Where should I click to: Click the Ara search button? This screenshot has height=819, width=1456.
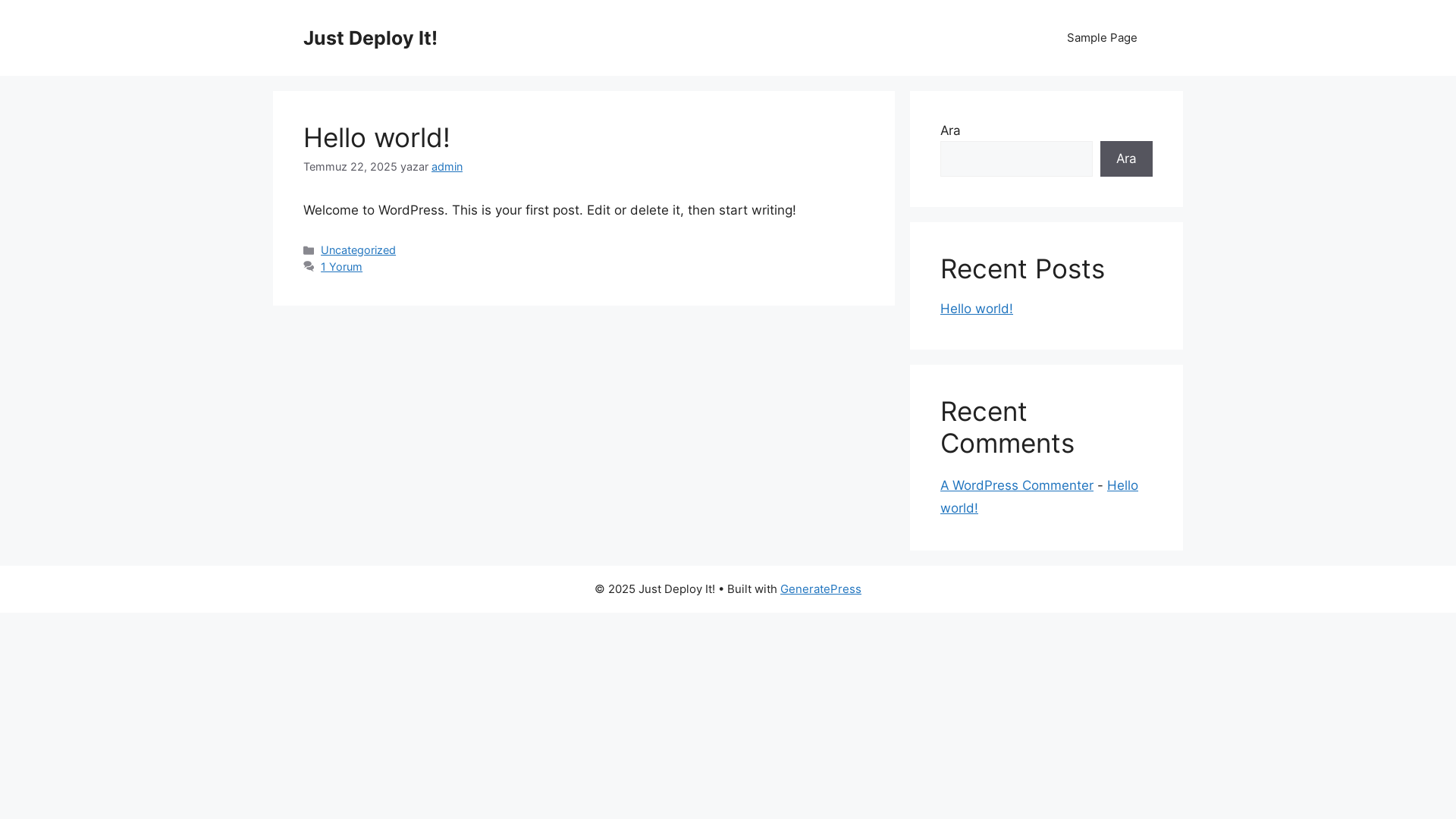point(1126,159)
